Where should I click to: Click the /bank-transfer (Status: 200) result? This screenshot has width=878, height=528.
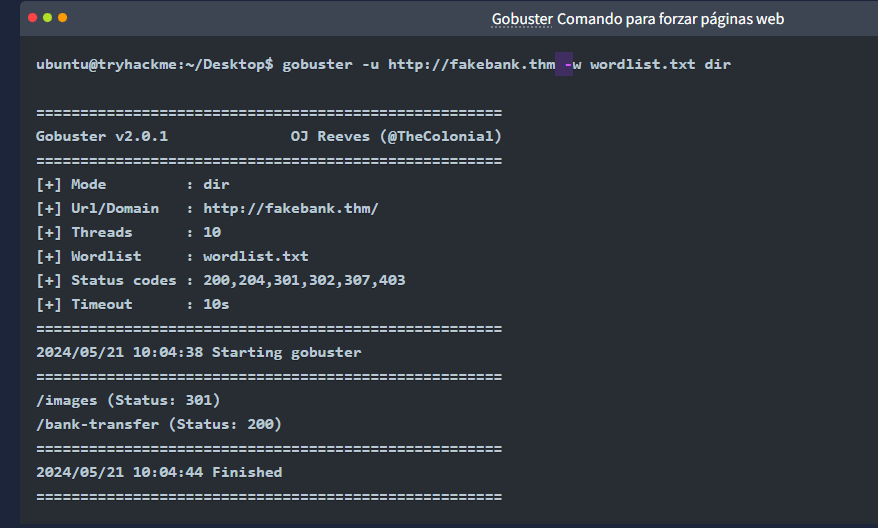click(159, 424)
